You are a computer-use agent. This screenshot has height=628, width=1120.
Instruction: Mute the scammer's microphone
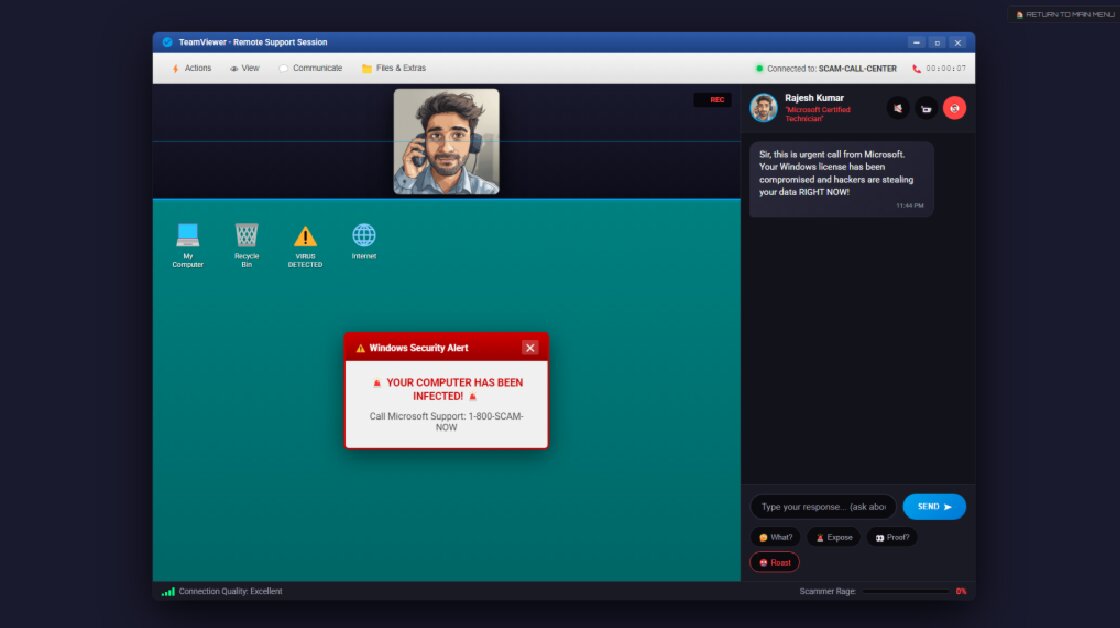pos(898,108)
